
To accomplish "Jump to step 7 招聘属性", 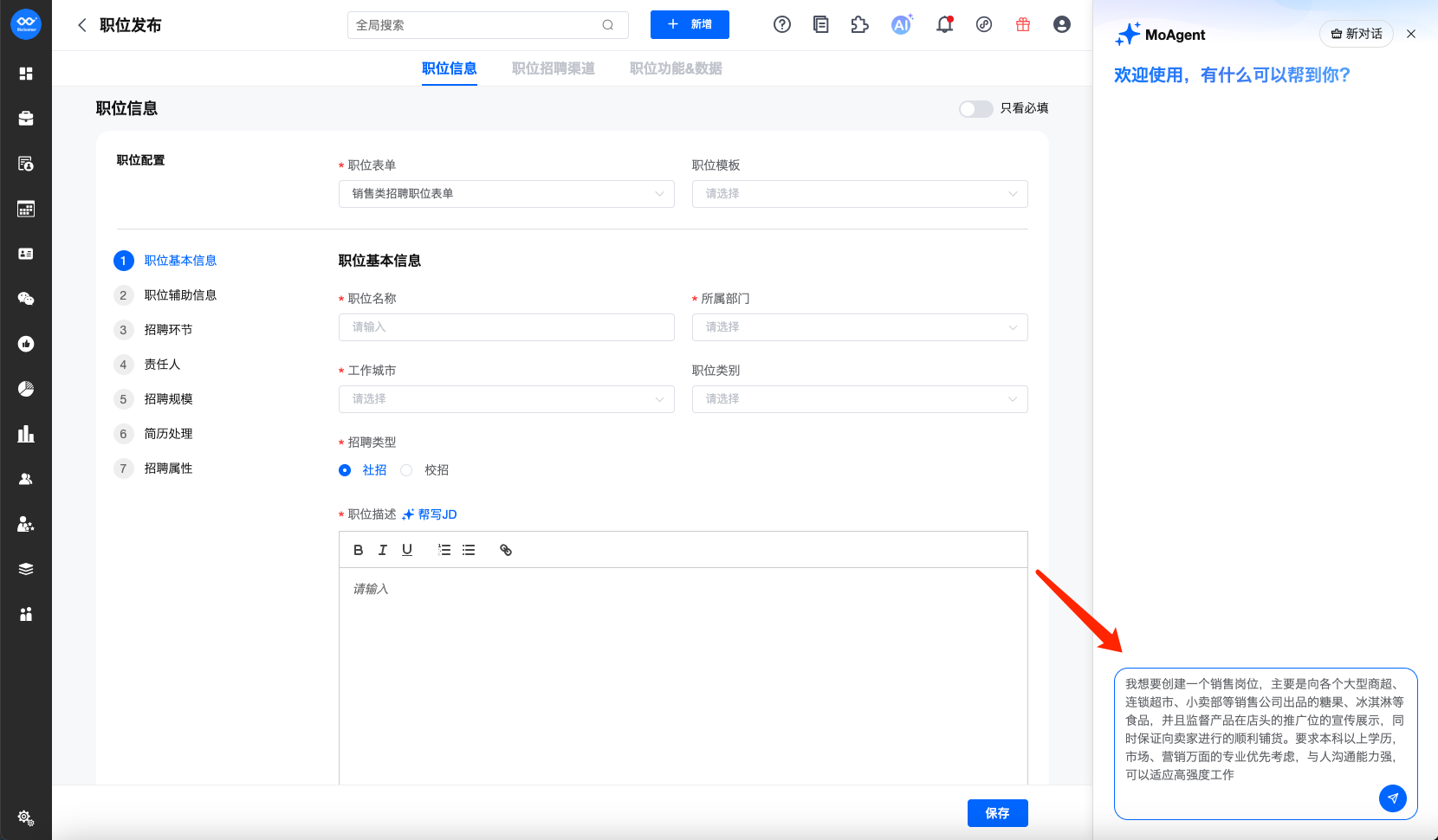I will [x=154, y=468].
